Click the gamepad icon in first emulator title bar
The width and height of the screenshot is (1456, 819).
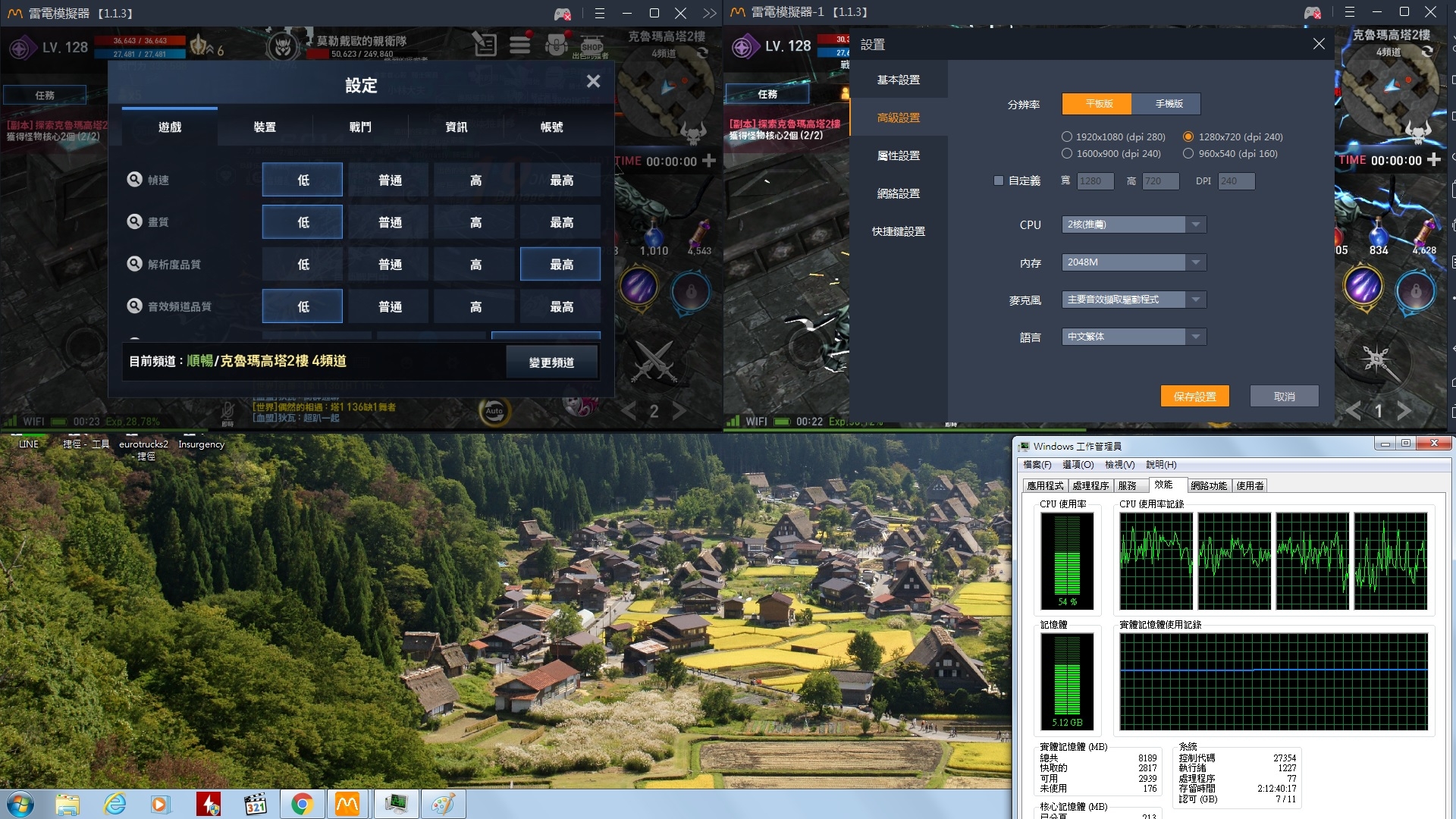tap(562, 14)
